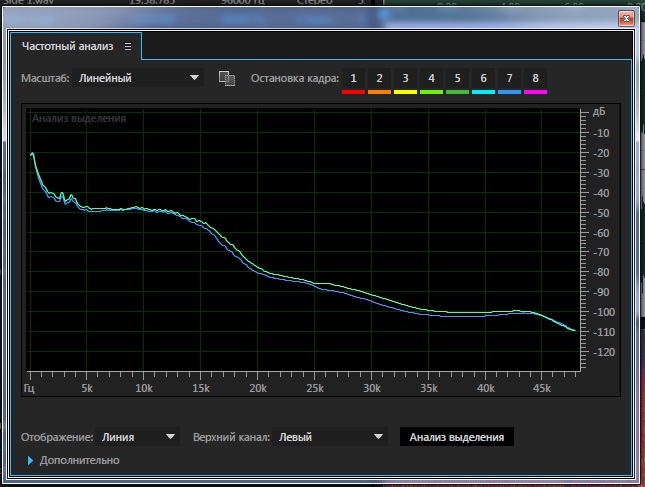Expand the Верхний канал dropdown showing Левый
Screen dimensions: 645x487
click(329, 437)
